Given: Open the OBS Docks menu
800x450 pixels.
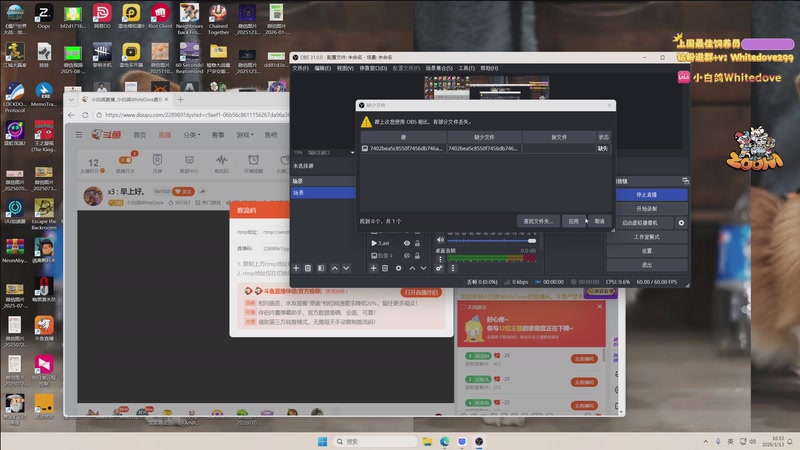Looking at the screenshot, I should [x=373, y=68].
